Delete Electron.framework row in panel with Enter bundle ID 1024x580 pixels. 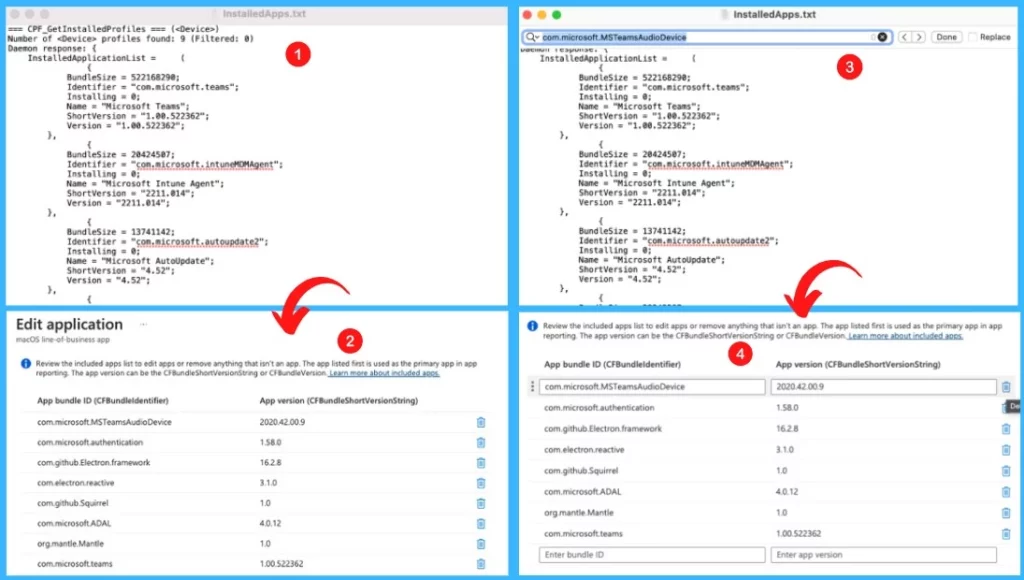(1006, 429)
